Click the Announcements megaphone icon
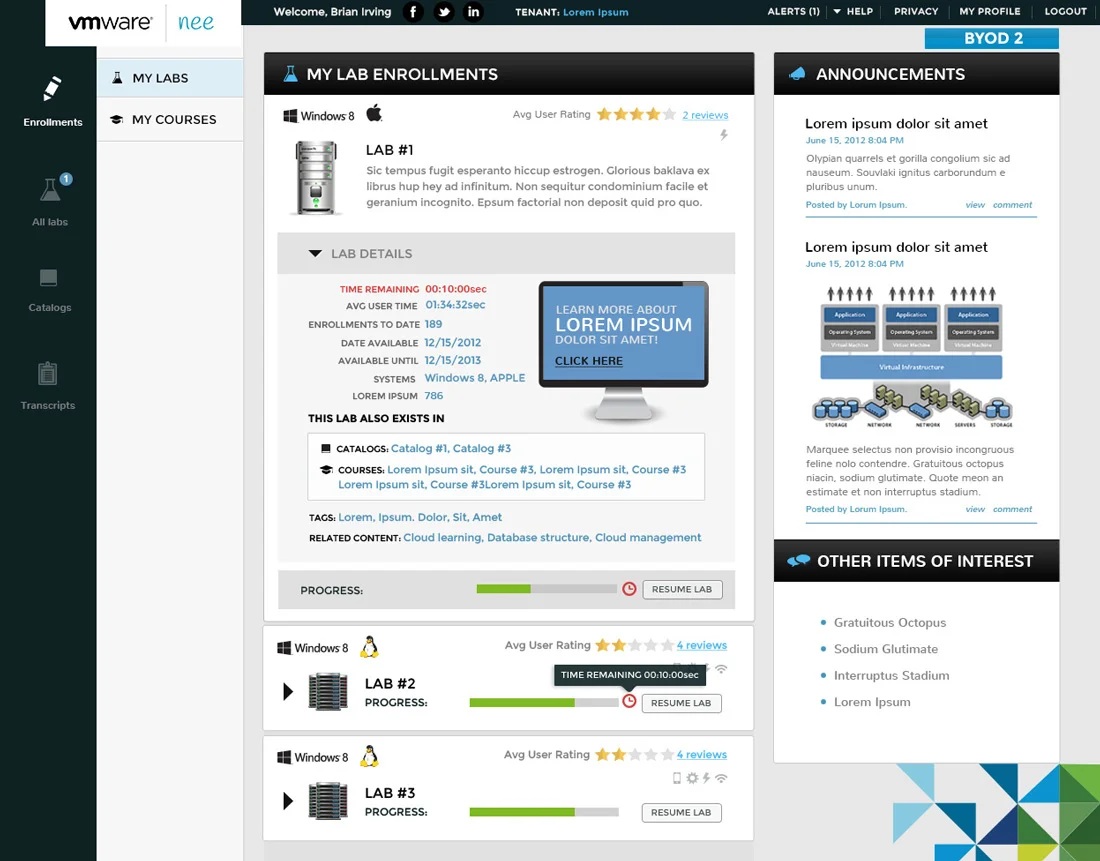 click(797, 74)
